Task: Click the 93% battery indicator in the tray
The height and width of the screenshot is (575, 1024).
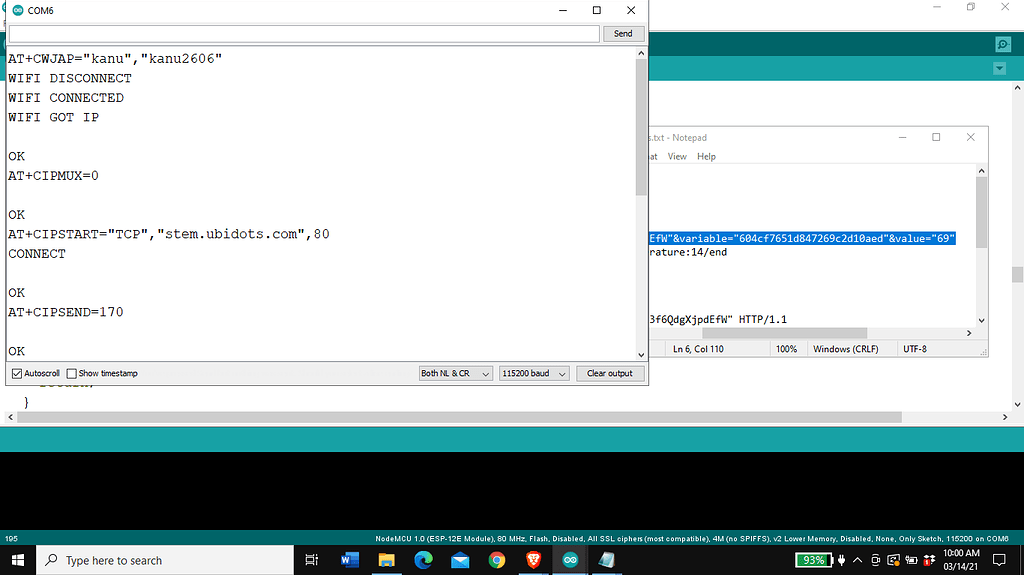Action: tap(814, 560)
